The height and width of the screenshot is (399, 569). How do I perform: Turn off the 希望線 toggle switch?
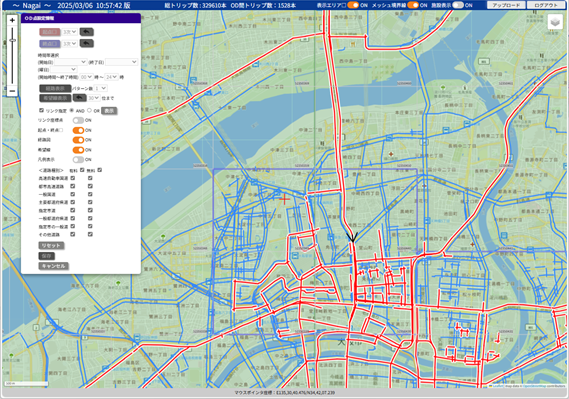tap(78, 150)
